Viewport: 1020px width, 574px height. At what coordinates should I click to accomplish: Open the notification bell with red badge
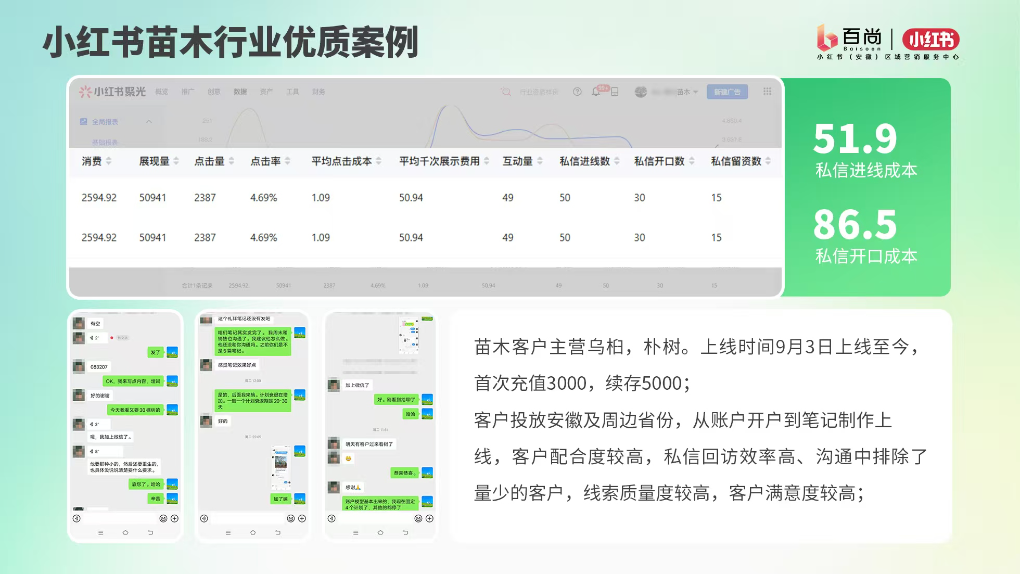[x=597, y=91]
